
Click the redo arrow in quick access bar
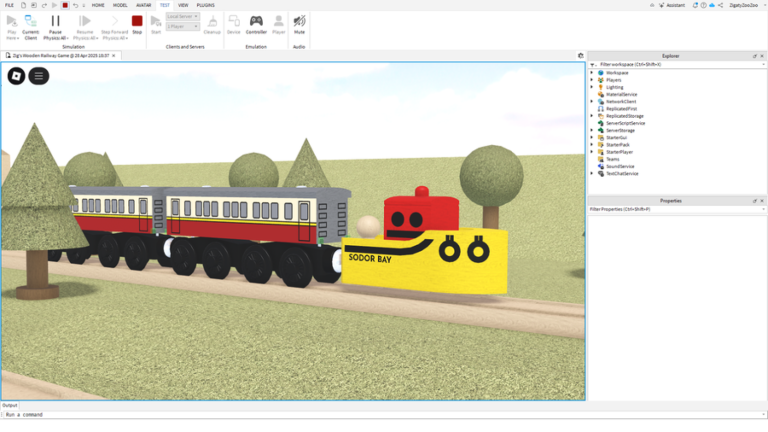pyautogui.click(x=44, y=5)
